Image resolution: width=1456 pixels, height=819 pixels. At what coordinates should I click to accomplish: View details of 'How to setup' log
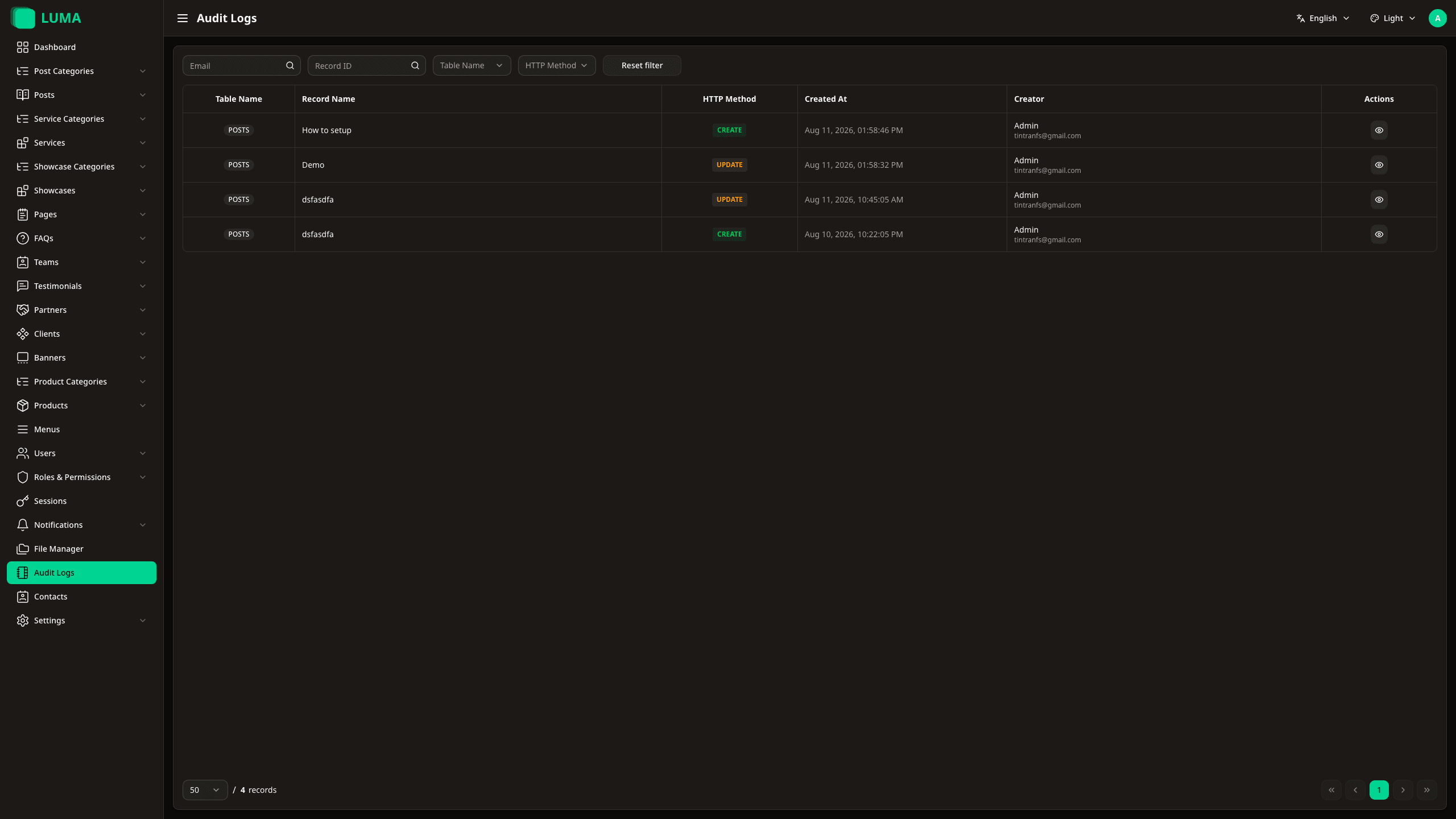(x=1379, y=130)
